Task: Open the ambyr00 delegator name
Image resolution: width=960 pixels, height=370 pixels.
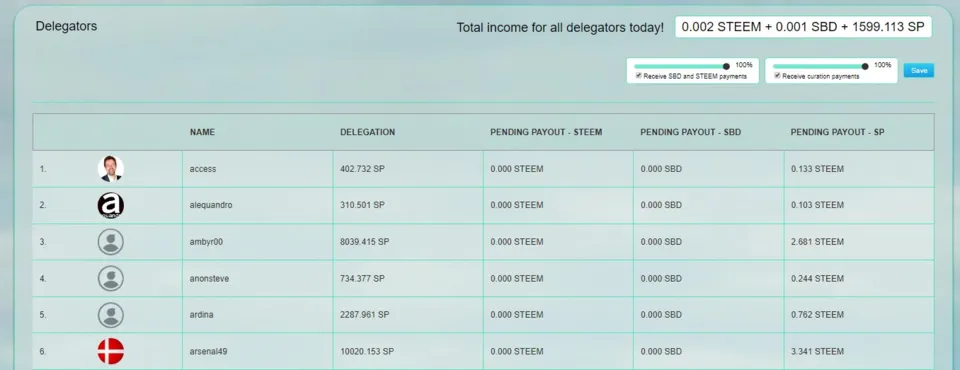Action: click(x=206, y=242)
